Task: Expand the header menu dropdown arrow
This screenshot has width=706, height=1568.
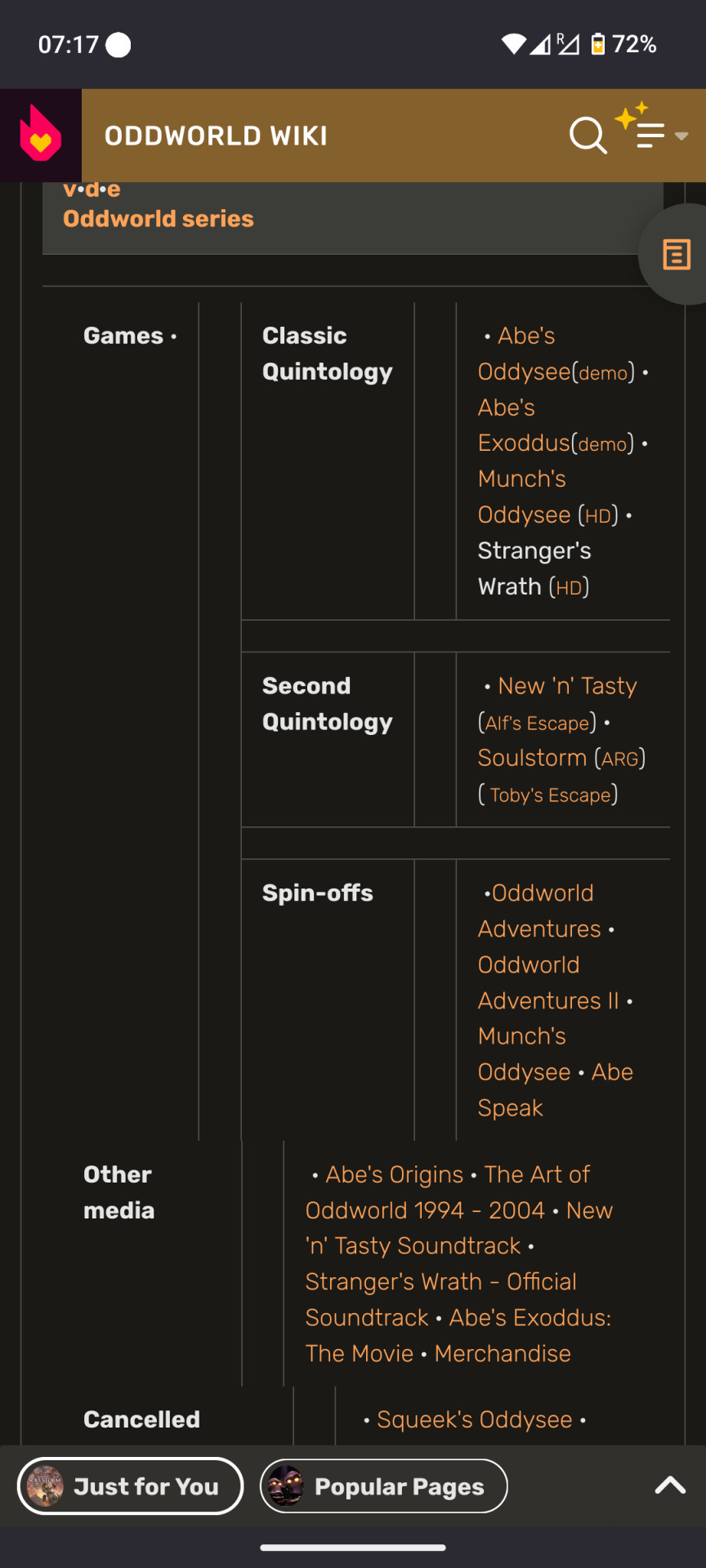Action: tap(681, 136)
